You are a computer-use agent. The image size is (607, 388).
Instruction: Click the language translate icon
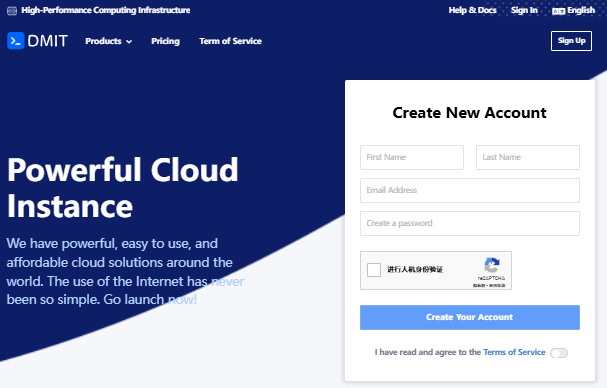tap(558, 11)
